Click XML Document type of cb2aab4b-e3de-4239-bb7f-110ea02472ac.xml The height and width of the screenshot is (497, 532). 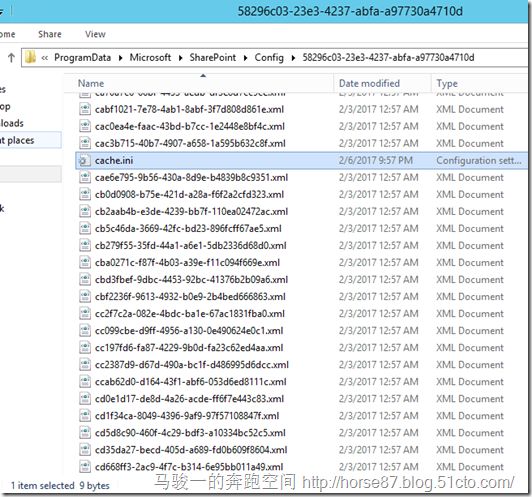click(x=470, y=211)
